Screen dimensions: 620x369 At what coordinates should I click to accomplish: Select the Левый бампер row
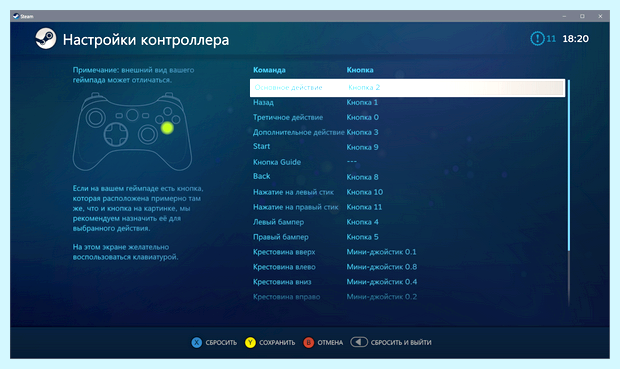click(x=407, y=222)
